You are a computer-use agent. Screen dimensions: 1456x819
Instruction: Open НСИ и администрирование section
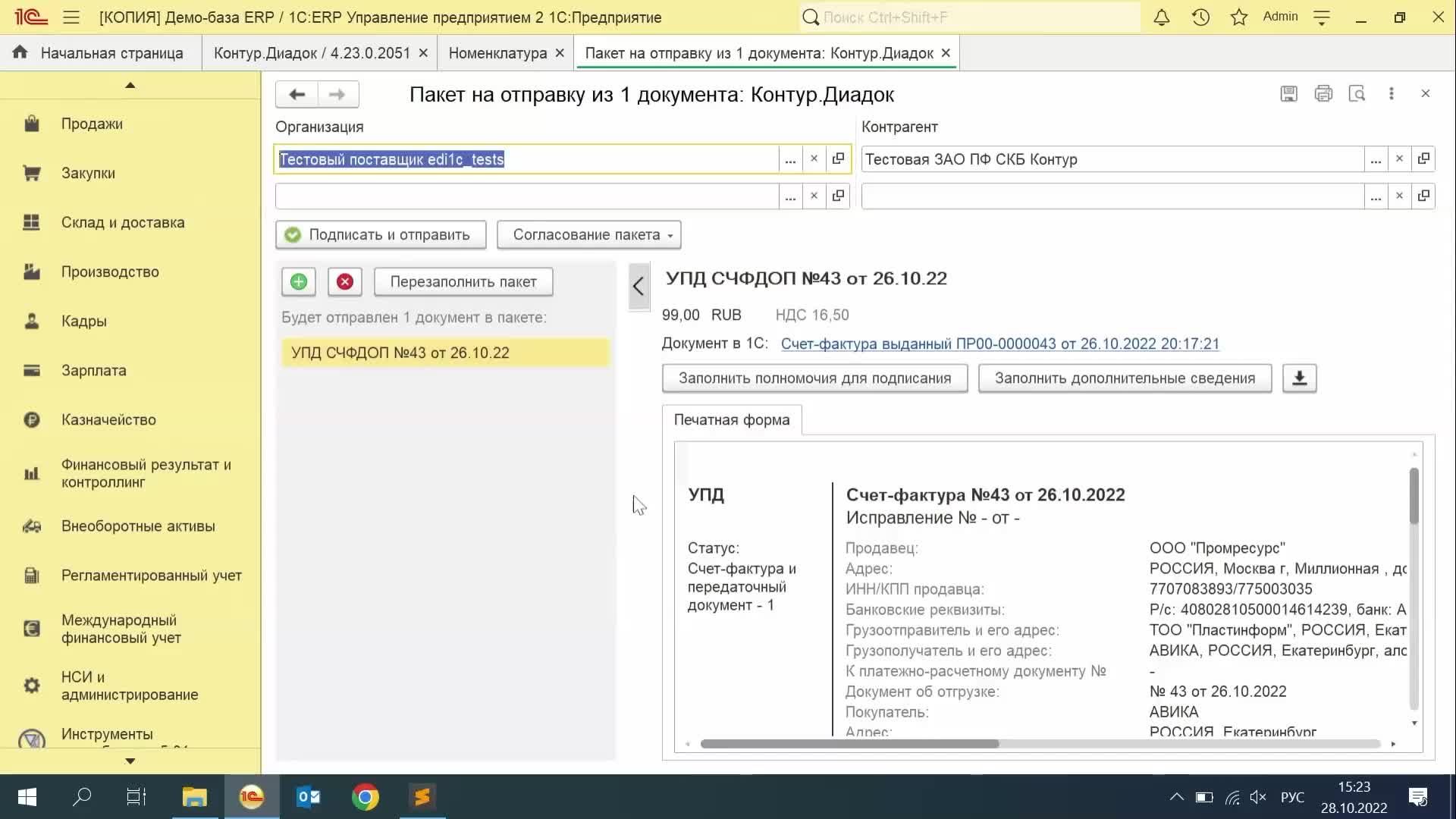(x=130, y=686)
